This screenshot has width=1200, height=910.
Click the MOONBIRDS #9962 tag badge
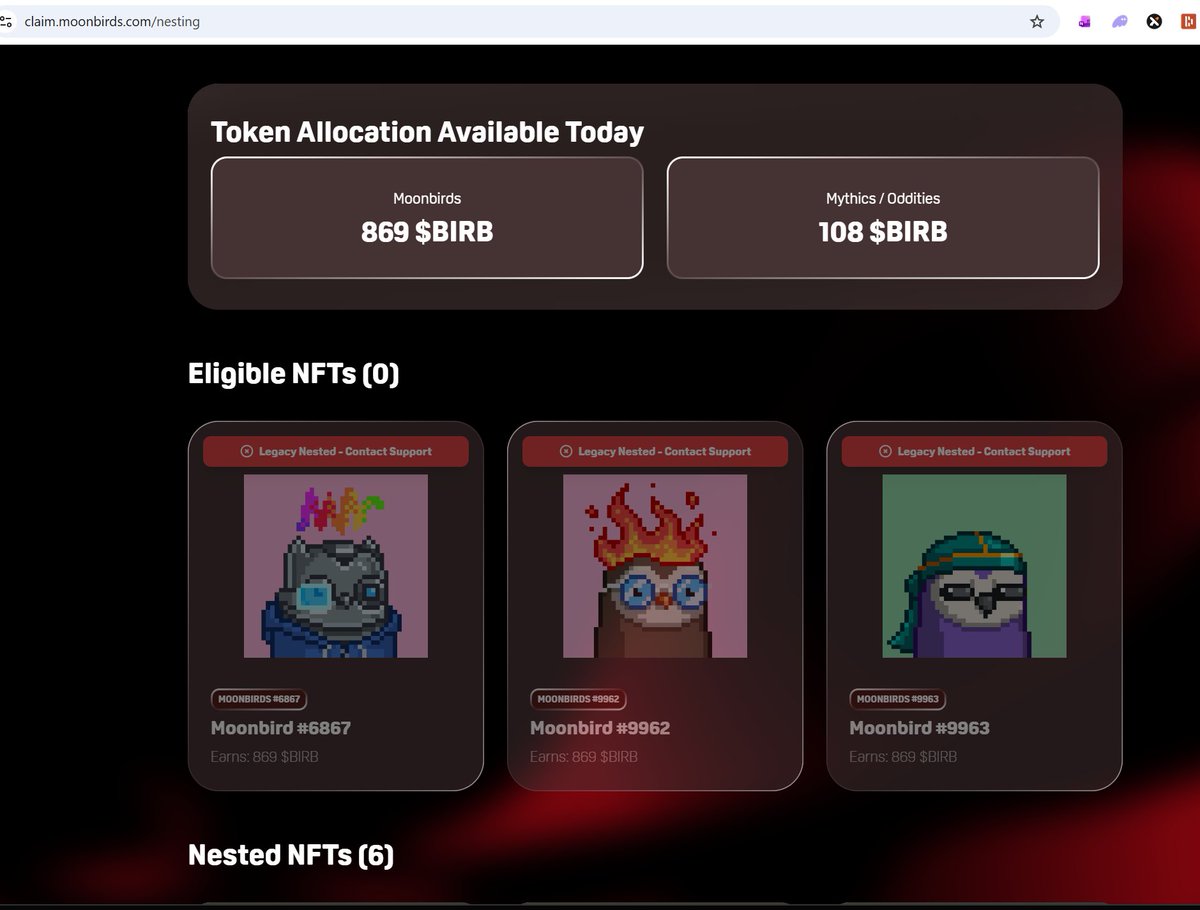coord(578,699)
